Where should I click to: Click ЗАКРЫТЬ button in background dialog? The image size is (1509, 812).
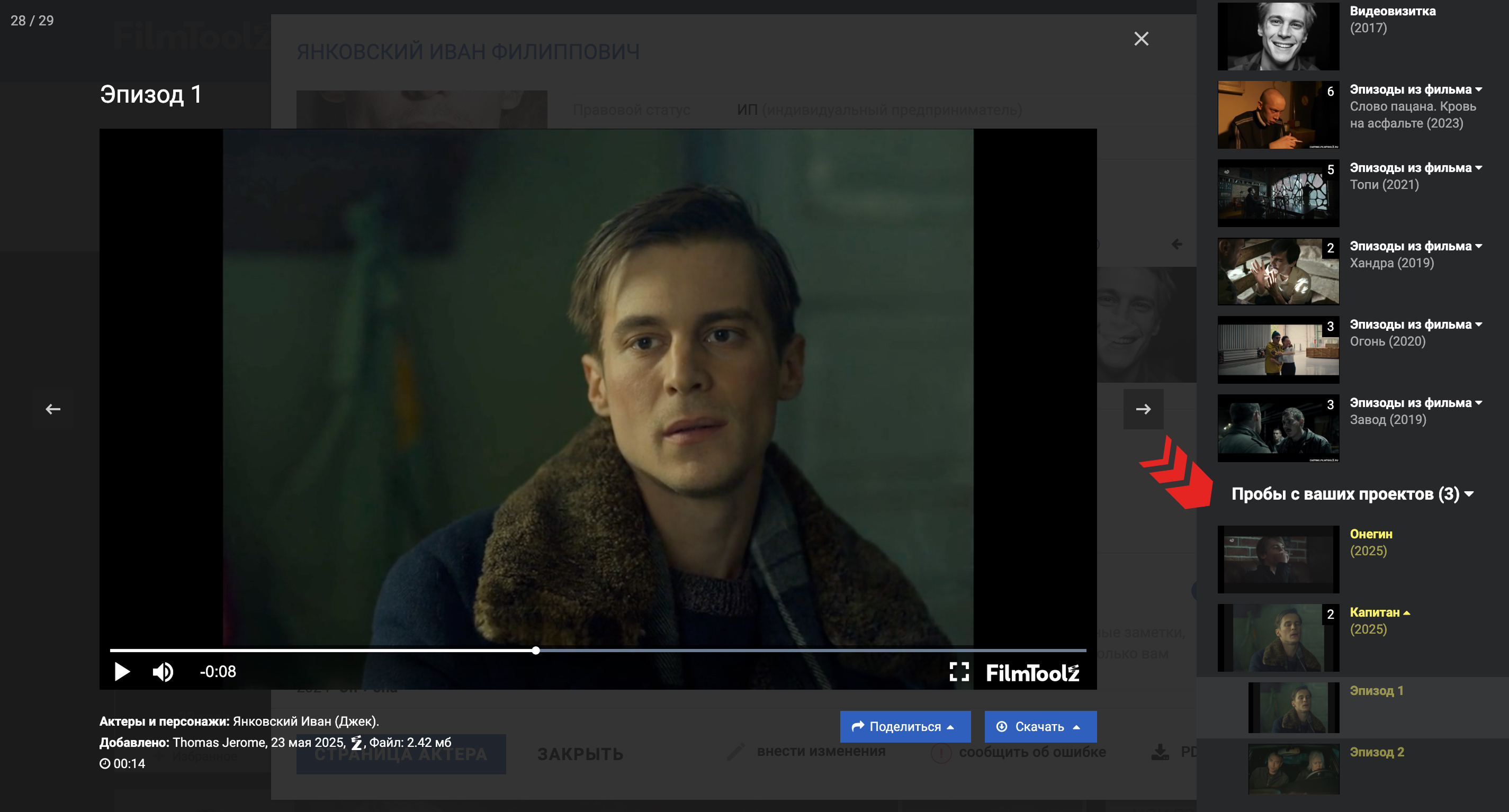click(580, 754)
